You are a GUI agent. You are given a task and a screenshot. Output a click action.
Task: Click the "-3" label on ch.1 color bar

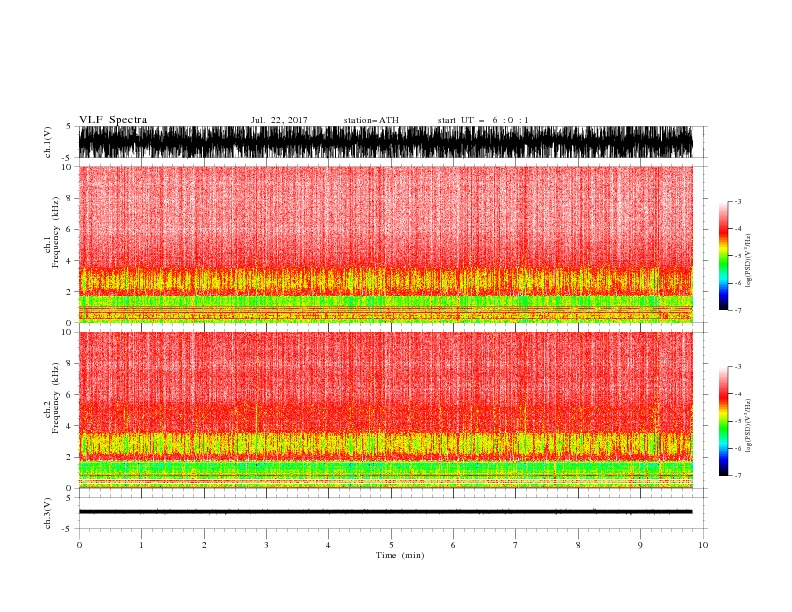click(738, 201)
